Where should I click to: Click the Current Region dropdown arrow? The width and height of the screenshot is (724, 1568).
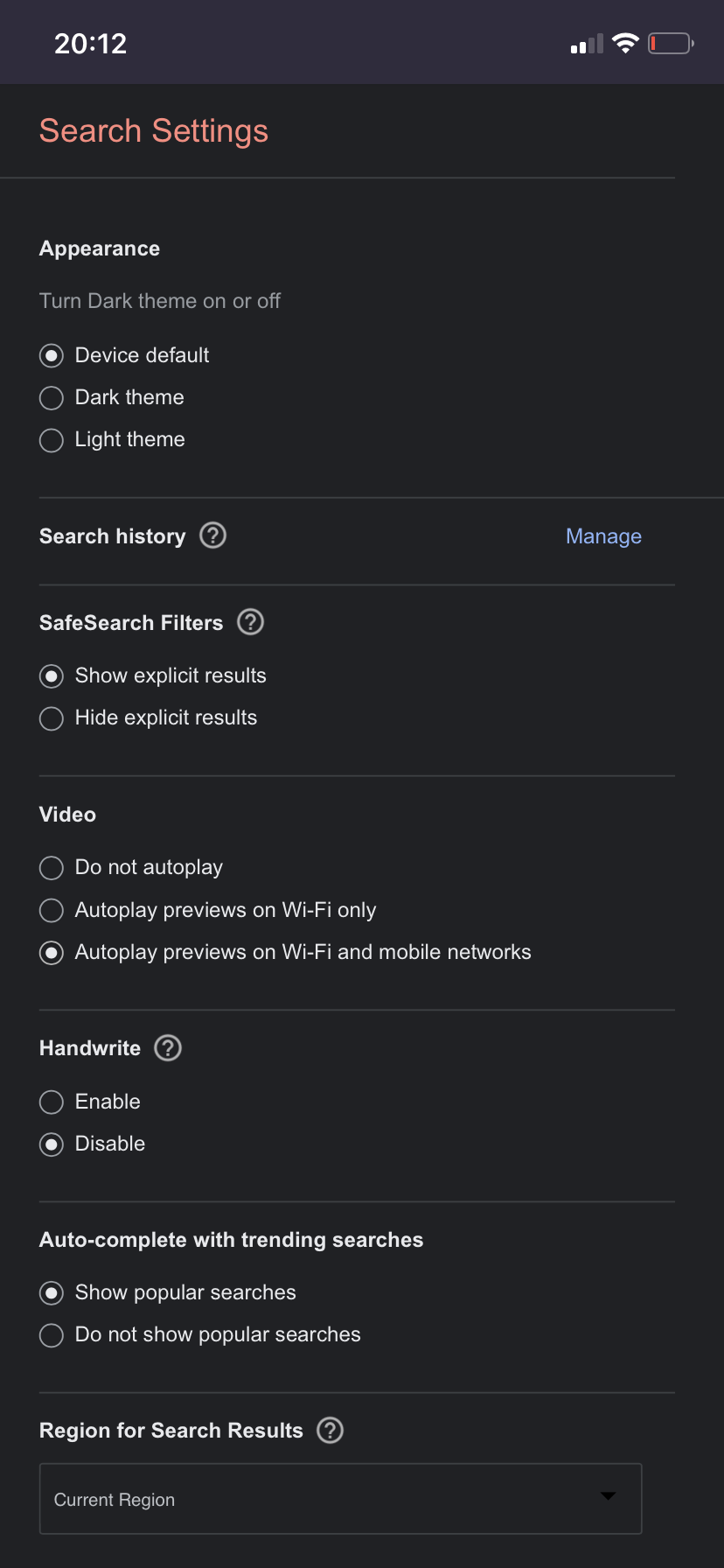pyautogui.click(x=608, y=1496)
